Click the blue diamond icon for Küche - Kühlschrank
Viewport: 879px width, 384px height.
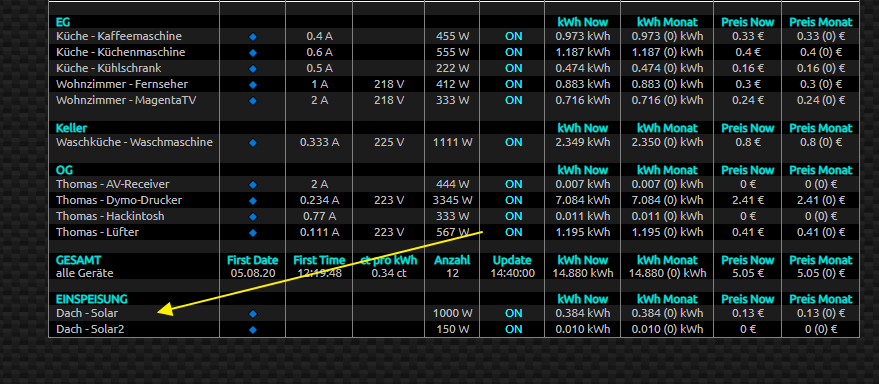point(253,68)
